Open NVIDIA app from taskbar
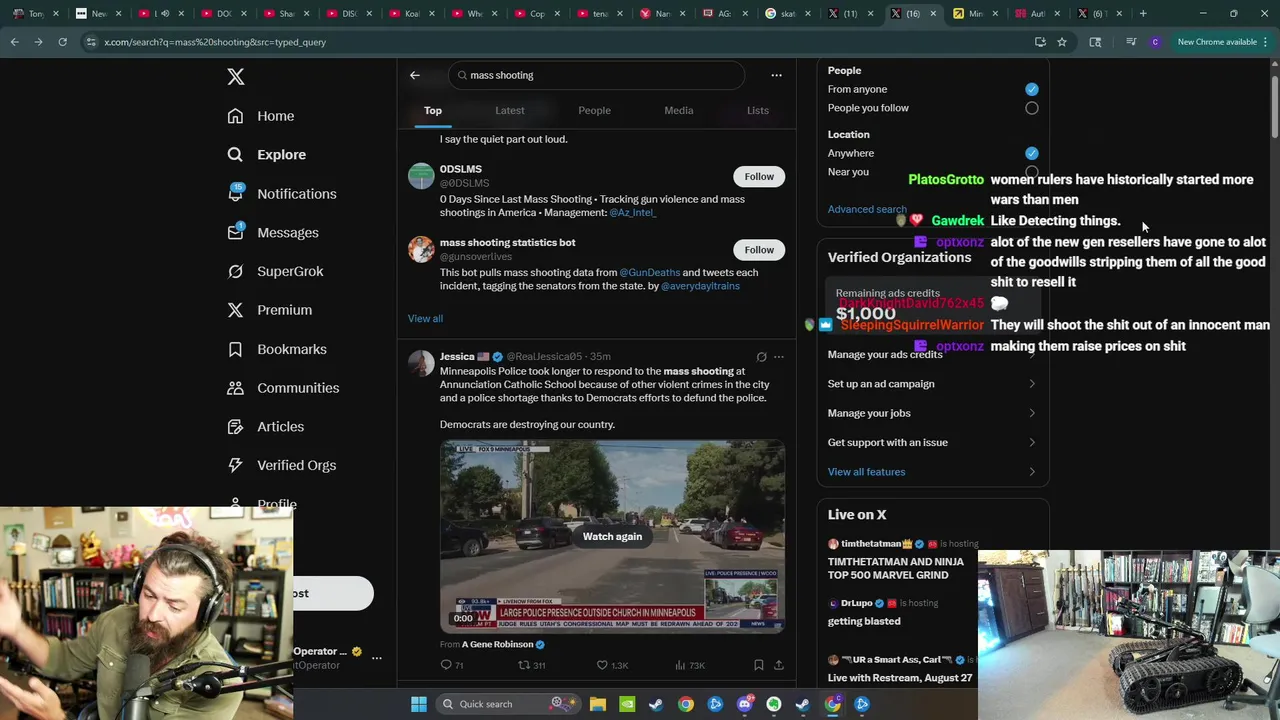The image size is (1280, 720). pos(627,704)
